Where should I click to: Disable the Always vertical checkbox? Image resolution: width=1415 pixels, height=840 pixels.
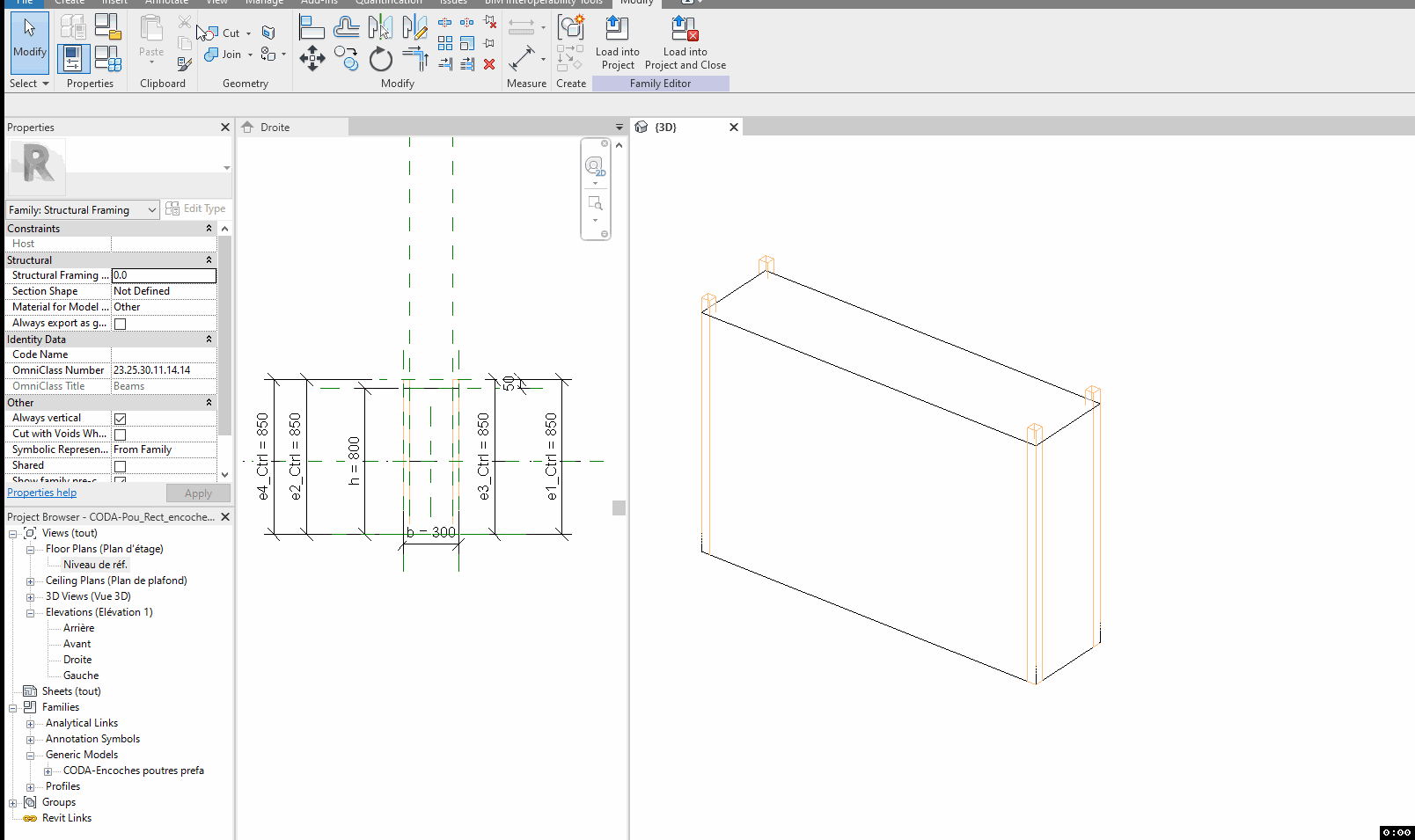[x=120, y=419]
